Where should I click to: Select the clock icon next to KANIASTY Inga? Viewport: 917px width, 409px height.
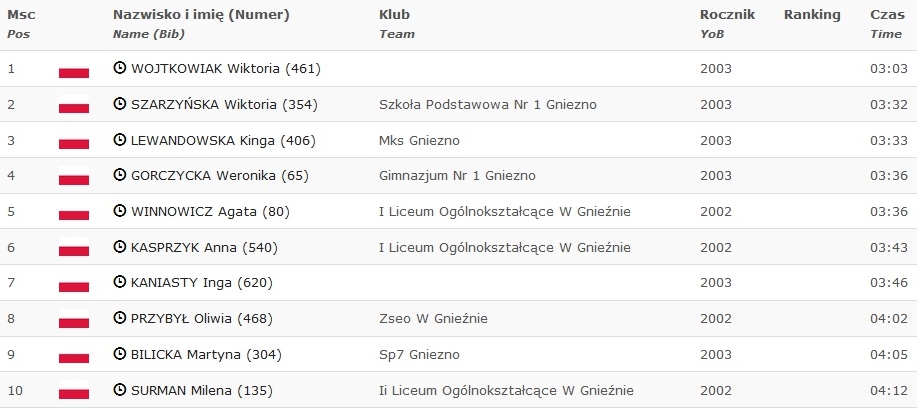coord(119,283)
